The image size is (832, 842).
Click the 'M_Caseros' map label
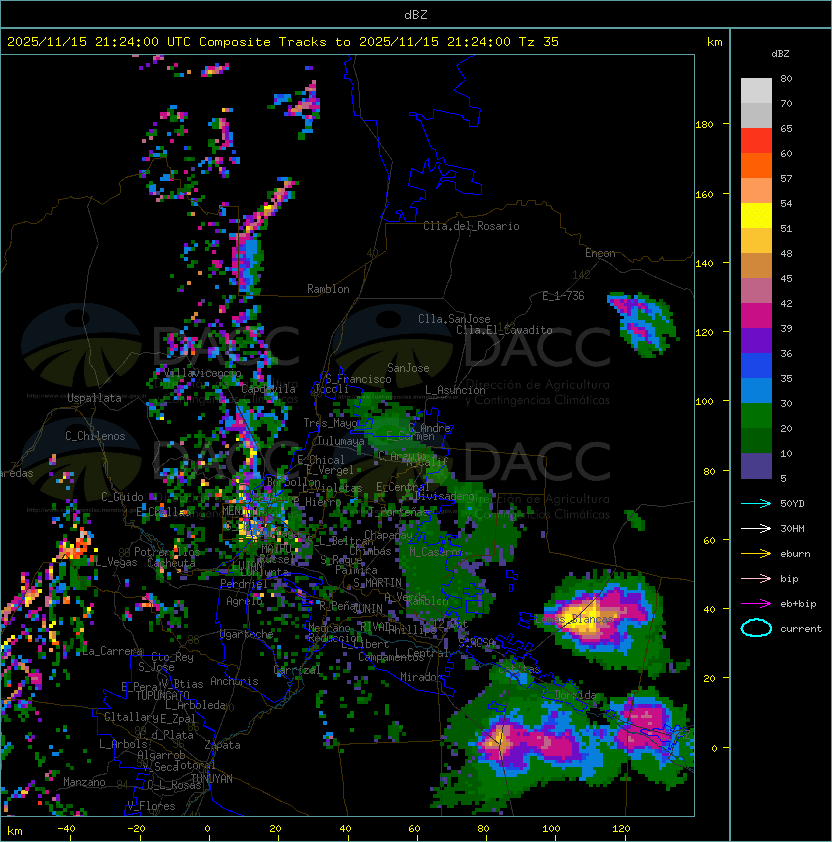tap(436, 551)
